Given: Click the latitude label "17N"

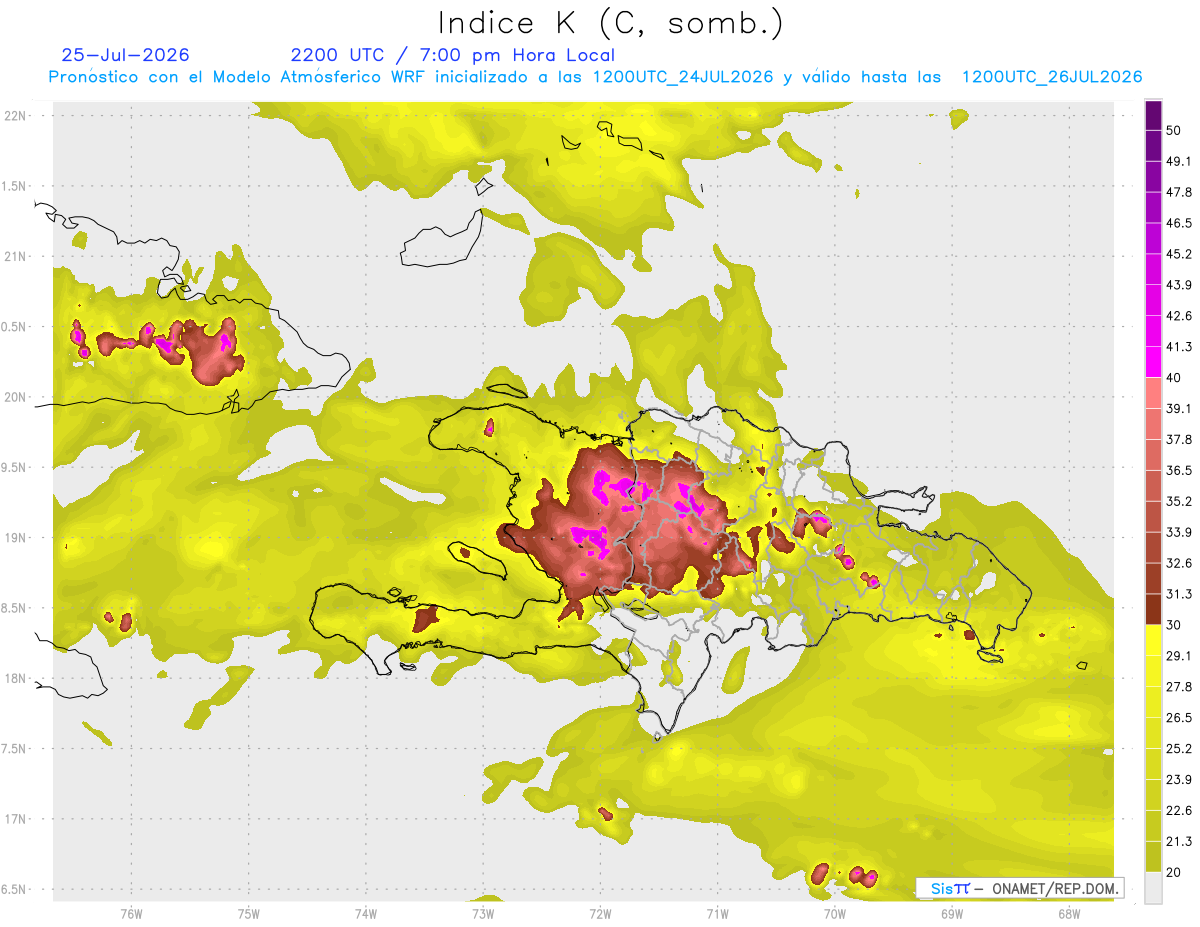Looking at the screenshot, I should tap(14, 819).
